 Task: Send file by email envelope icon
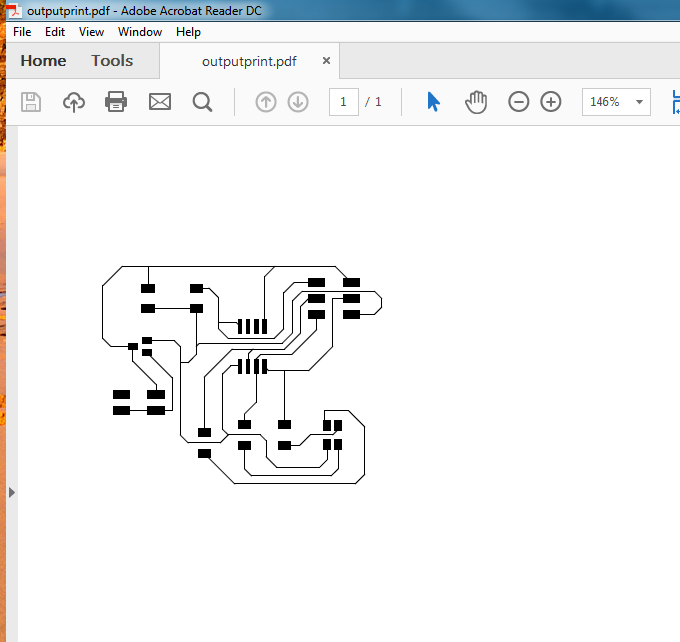coord(160,102)
